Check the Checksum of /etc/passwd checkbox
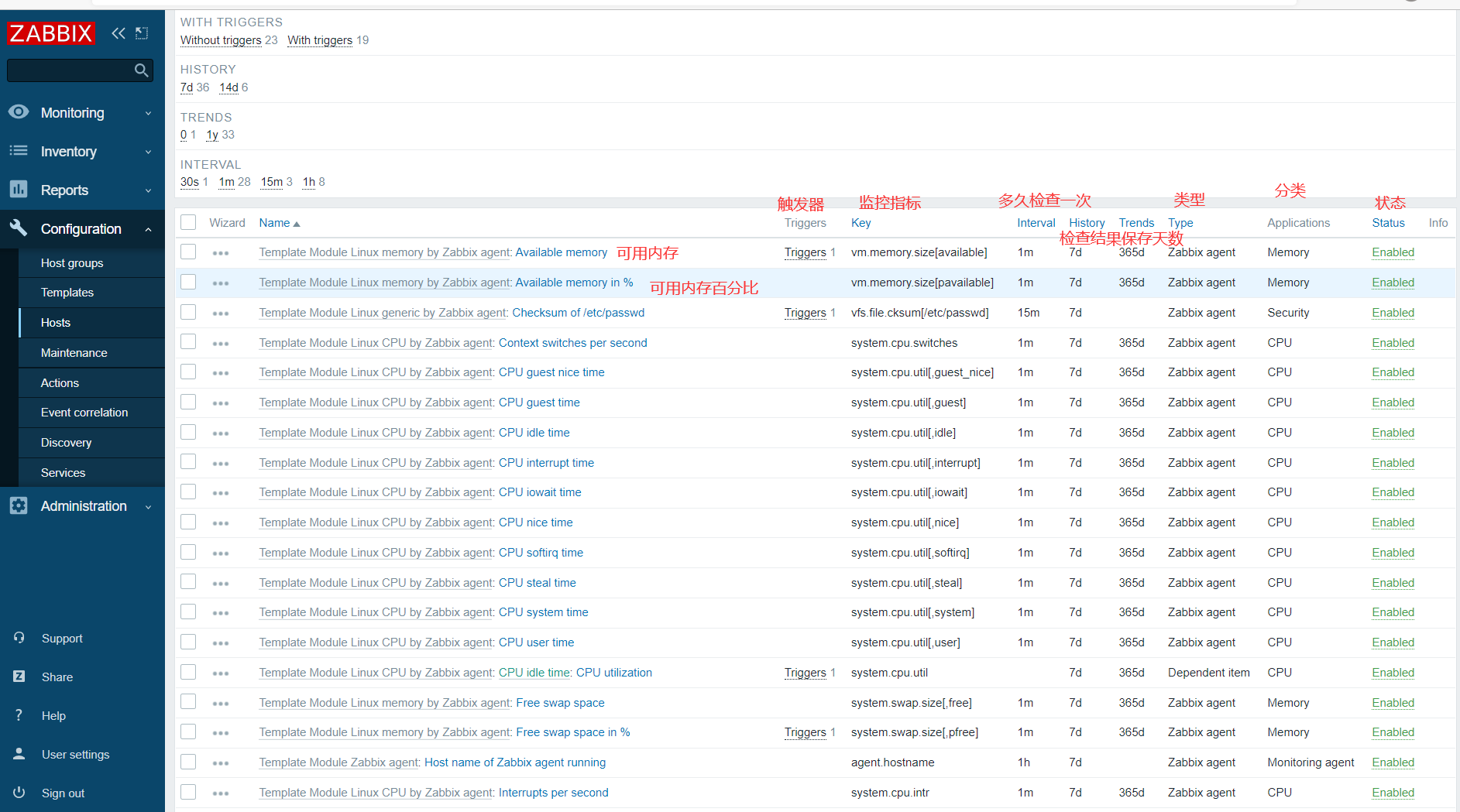Screen dimensions: 1460x812 tap(188, 312)
